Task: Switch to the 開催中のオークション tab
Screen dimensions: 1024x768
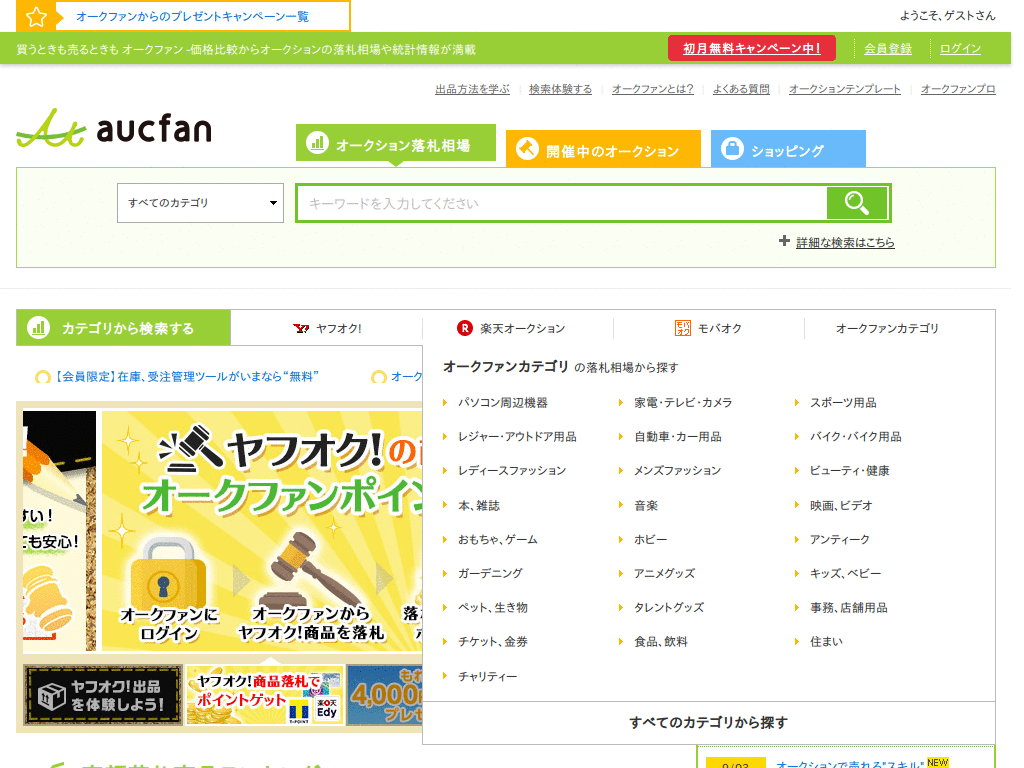Action: pos(603,149)
